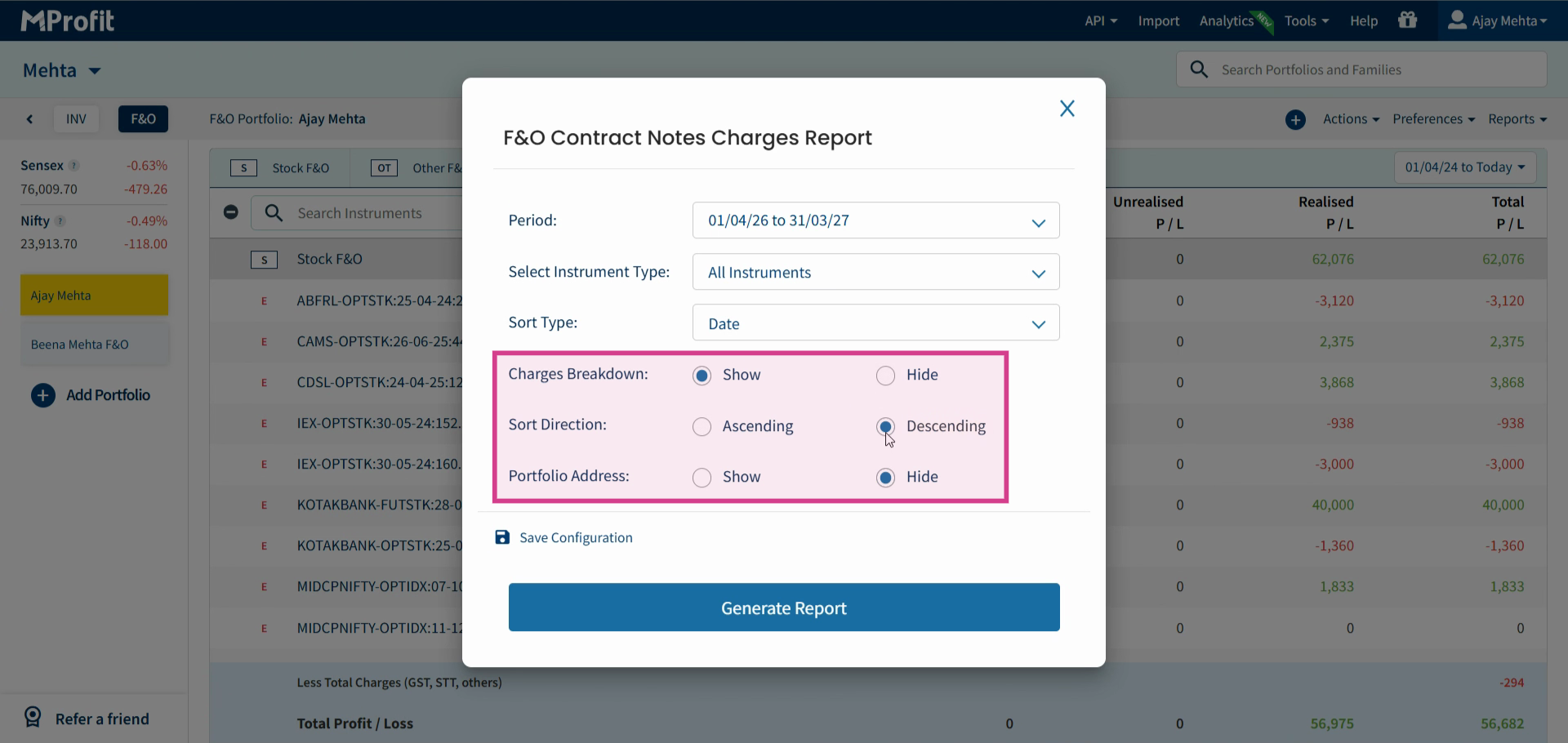The image size is (1568, 743).
Task: Close the charges report dialog
Action: click(x=1067, y=109)
